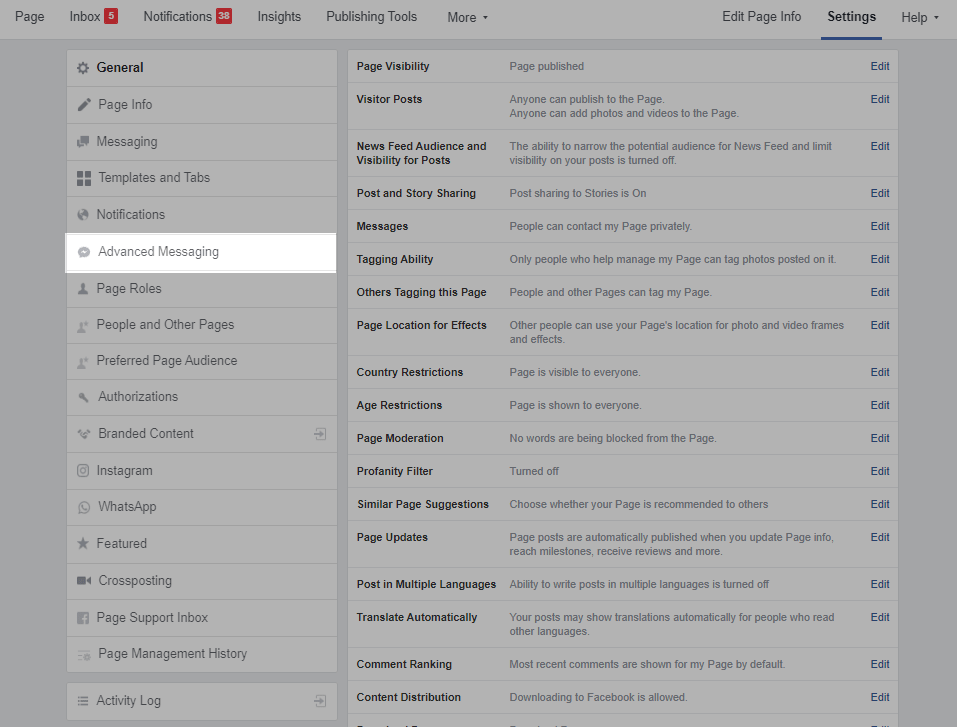
Task: Click the list icon beside Activity Log
Action: pyautogui.click(x=83, y=701)
